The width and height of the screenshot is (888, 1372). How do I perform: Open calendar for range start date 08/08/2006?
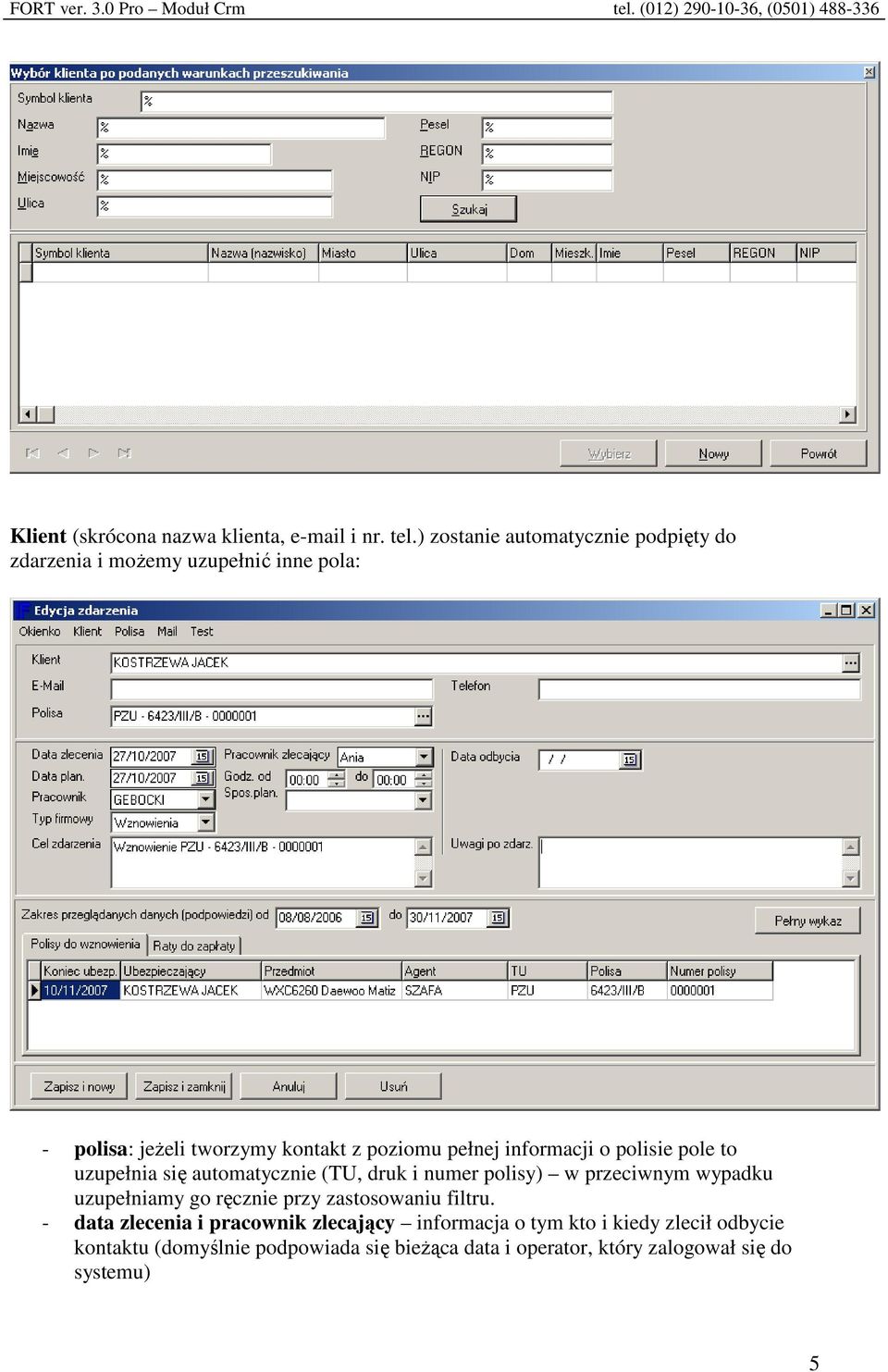click(x=367, y=918)
